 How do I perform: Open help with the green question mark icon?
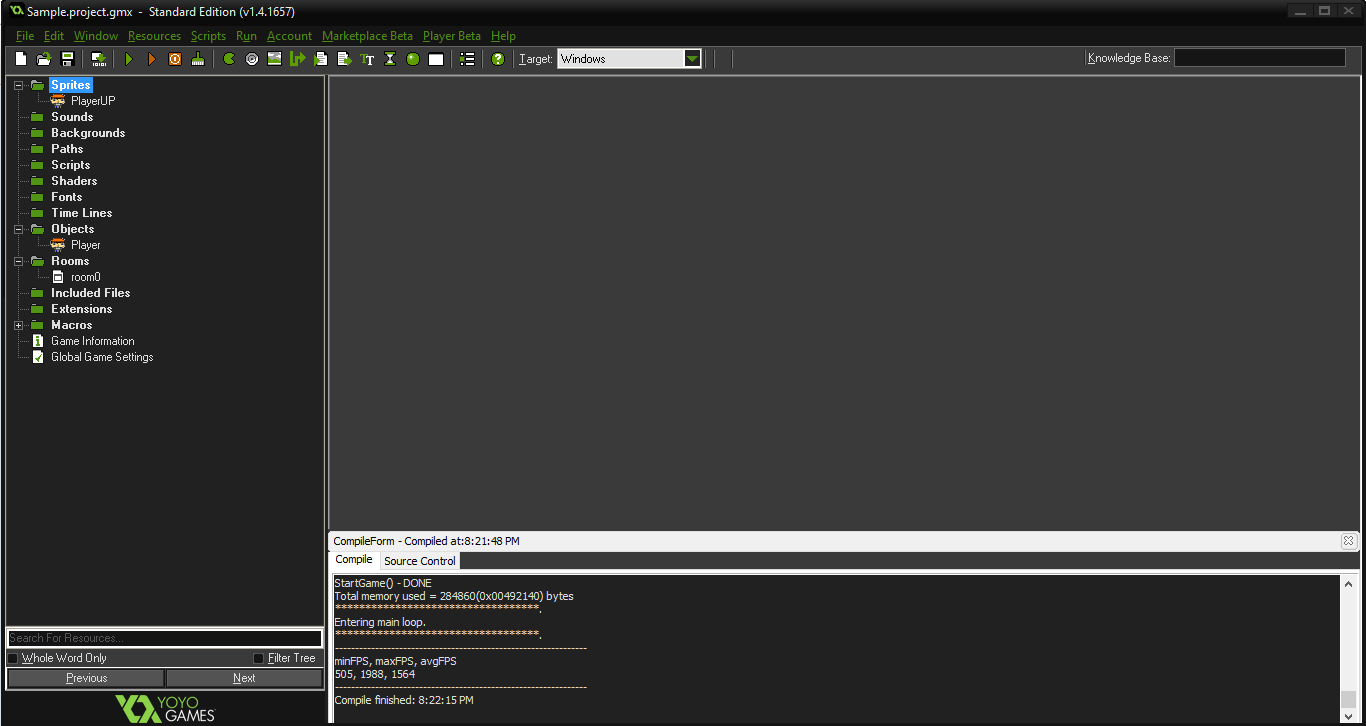click(498, 59)
